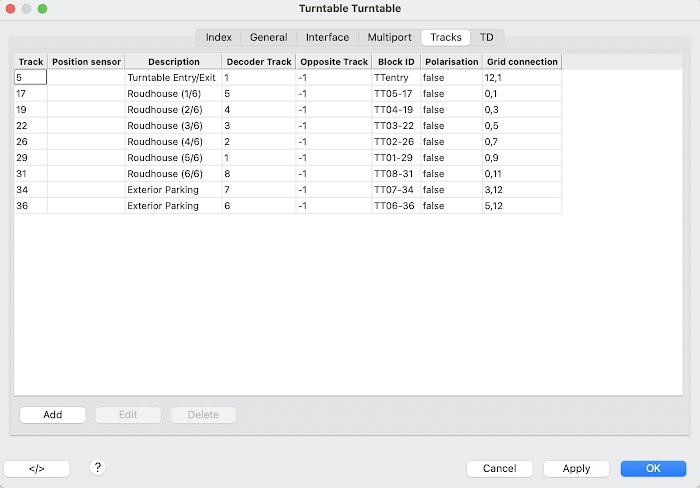Click the Decoder Track column header
Screen dimensions: 700x488
259,62
